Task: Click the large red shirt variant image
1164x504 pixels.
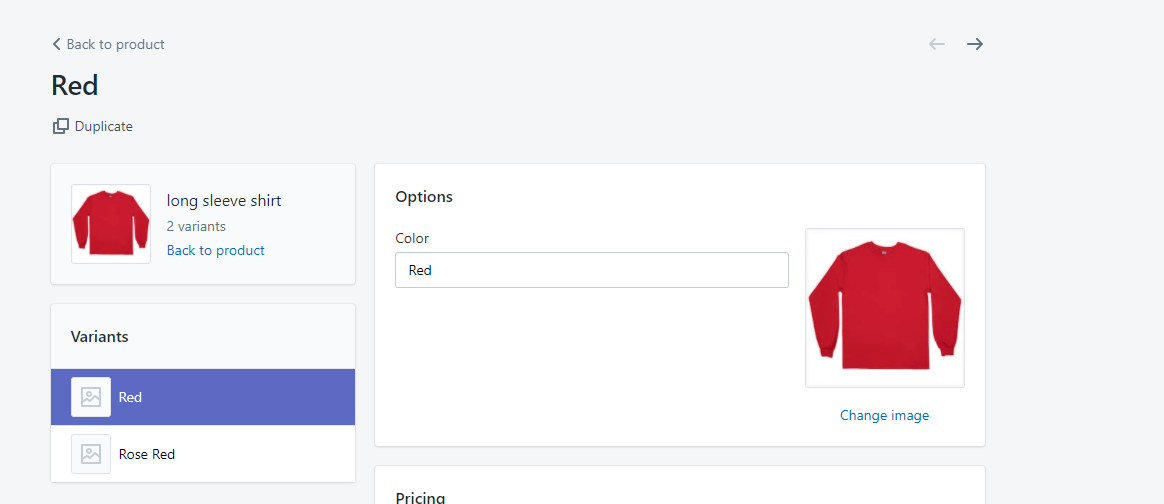Action: [x=884, y=307]
